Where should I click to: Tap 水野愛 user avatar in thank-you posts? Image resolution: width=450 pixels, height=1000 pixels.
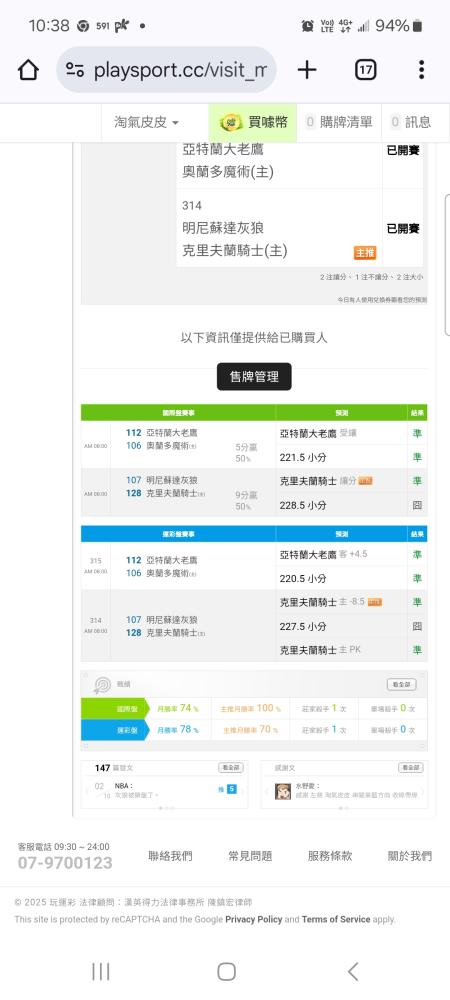pyautogui.click(x=283, y=791)
